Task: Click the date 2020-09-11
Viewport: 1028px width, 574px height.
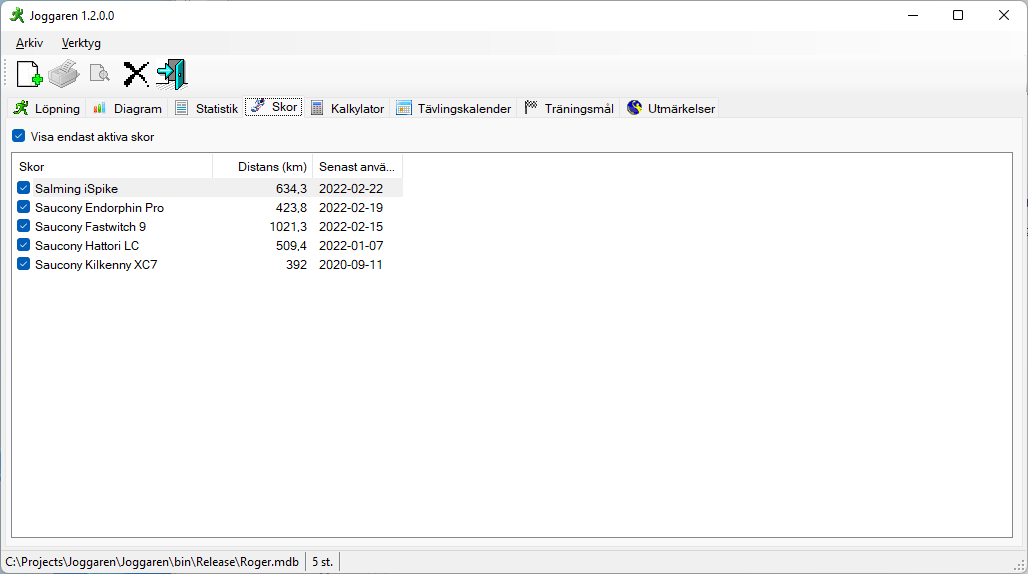Action: pyautogui.click(x=351, y=265)
